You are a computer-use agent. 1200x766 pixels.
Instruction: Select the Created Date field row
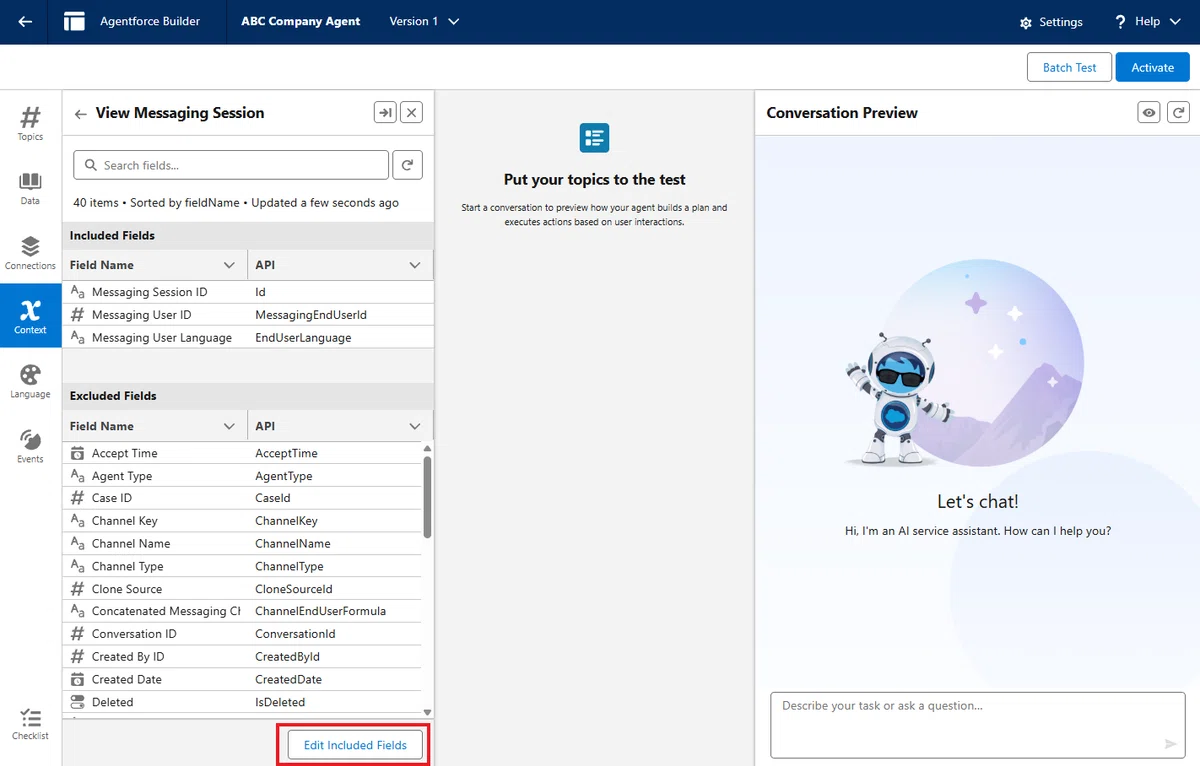coord(242,679)
